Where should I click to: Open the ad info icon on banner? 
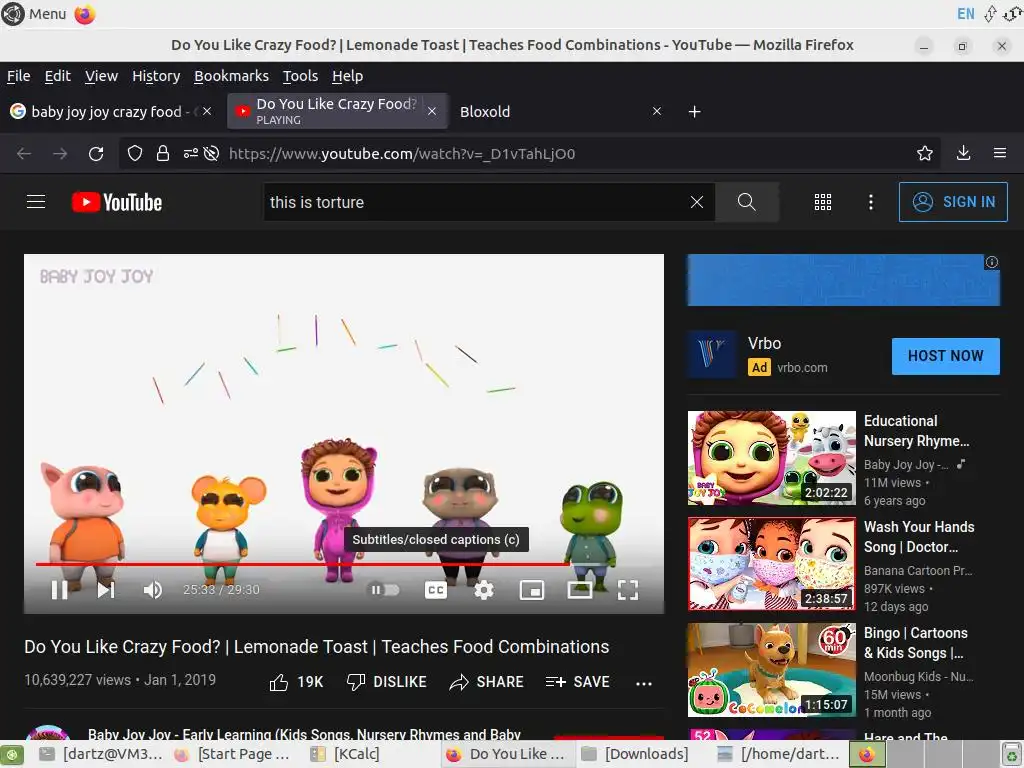[991, 262]
